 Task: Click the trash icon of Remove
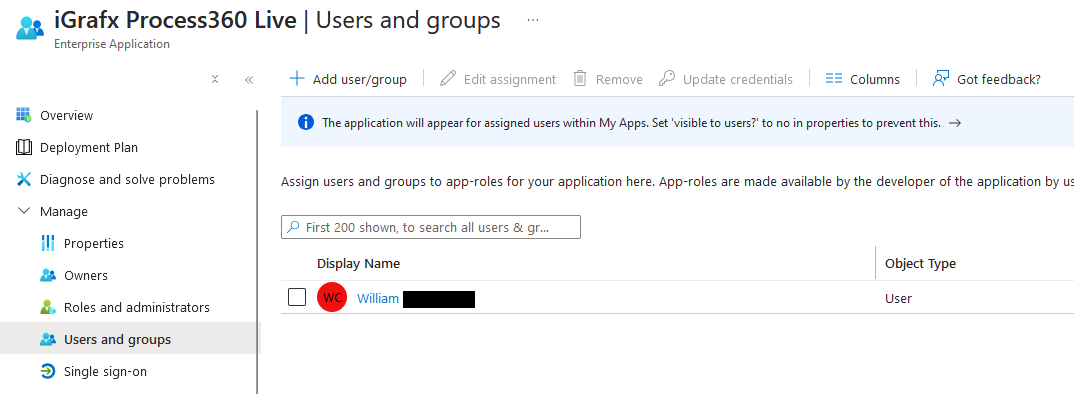click(580, 78)
